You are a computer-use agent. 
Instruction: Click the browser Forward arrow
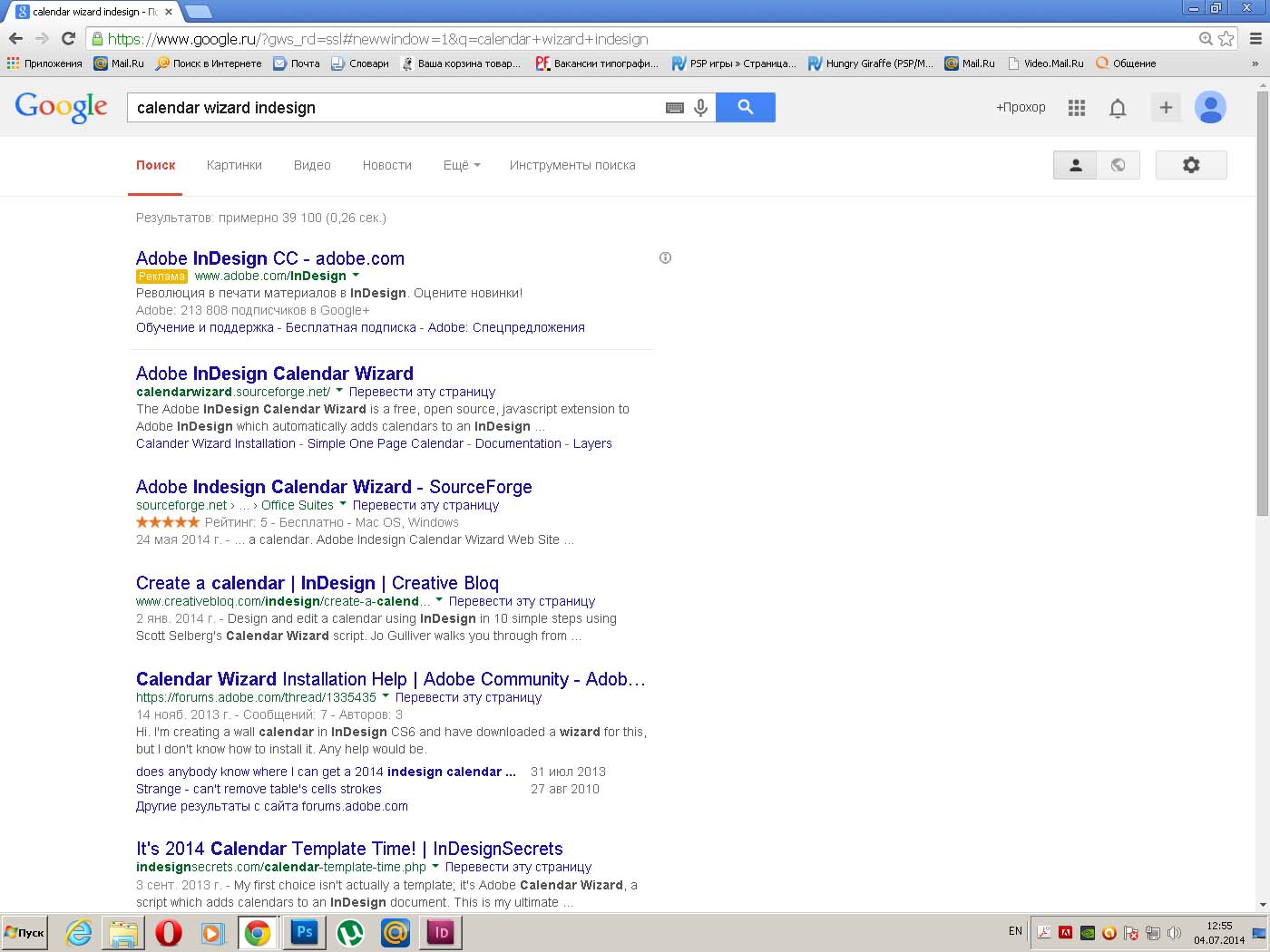[42, 38]
